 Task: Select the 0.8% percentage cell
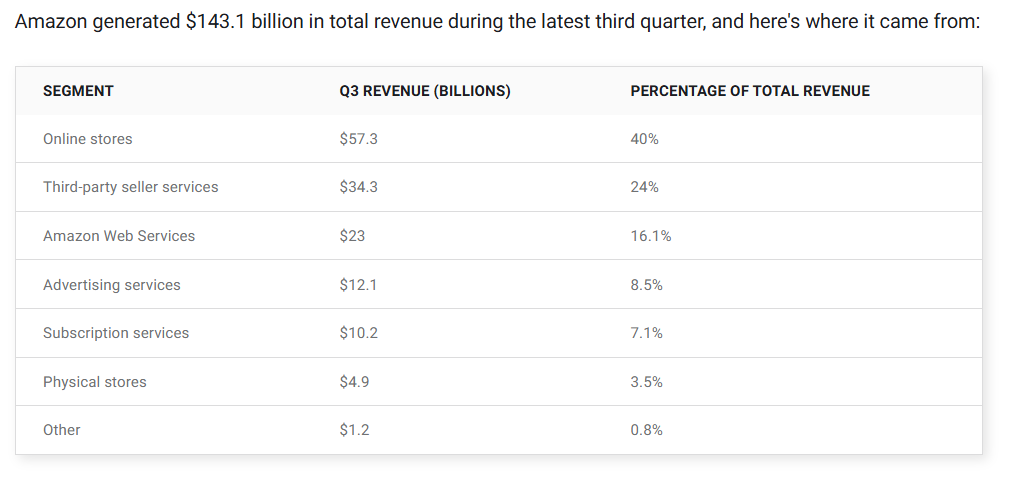tap(646, 430)
